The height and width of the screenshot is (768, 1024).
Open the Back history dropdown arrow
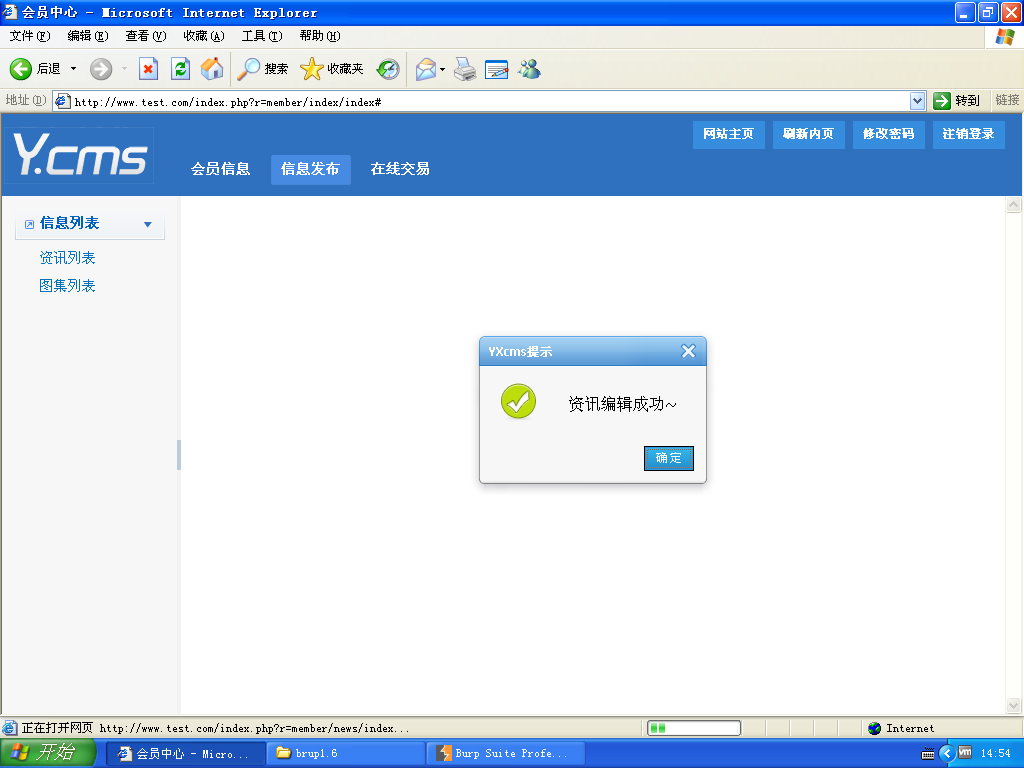point(73,69)
